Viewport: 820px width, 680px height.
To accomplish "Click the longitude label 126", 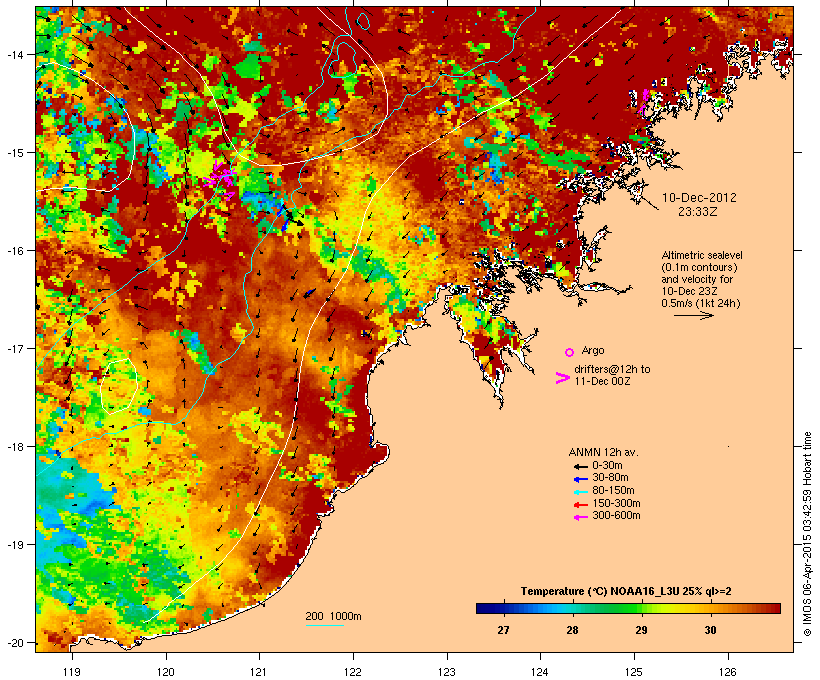I will [x=728, y=672].
